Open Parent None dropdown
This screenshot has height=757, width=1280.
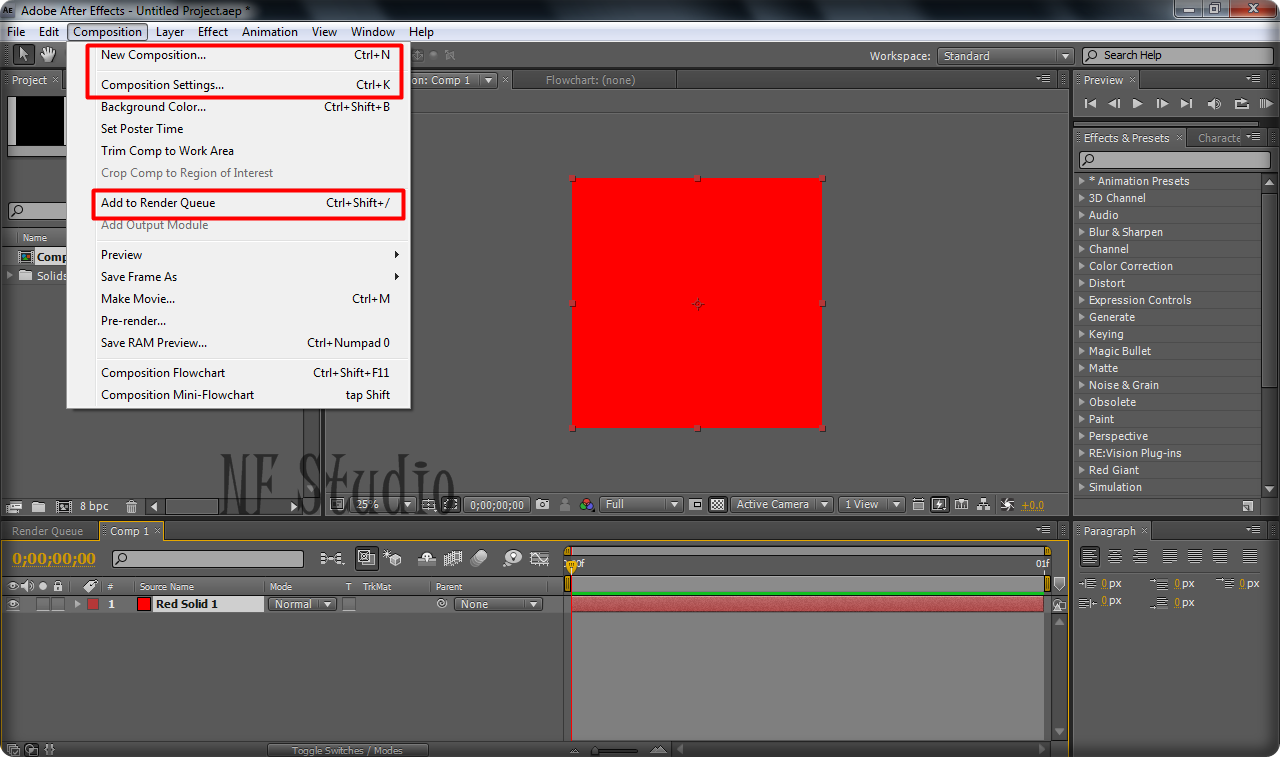click(498, 604)
